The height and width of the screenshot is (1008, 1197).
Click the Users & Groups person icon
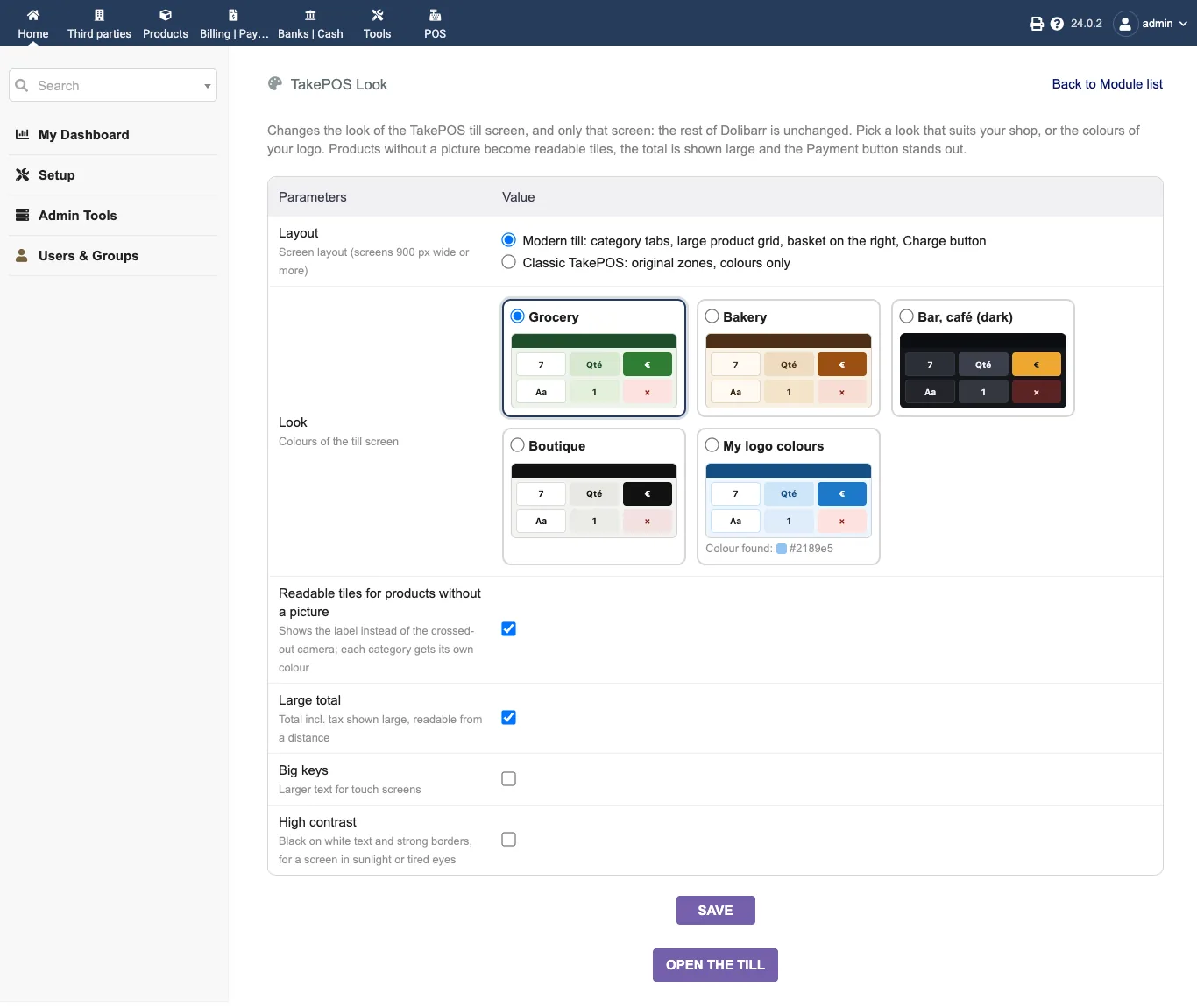tap(22, 255)
